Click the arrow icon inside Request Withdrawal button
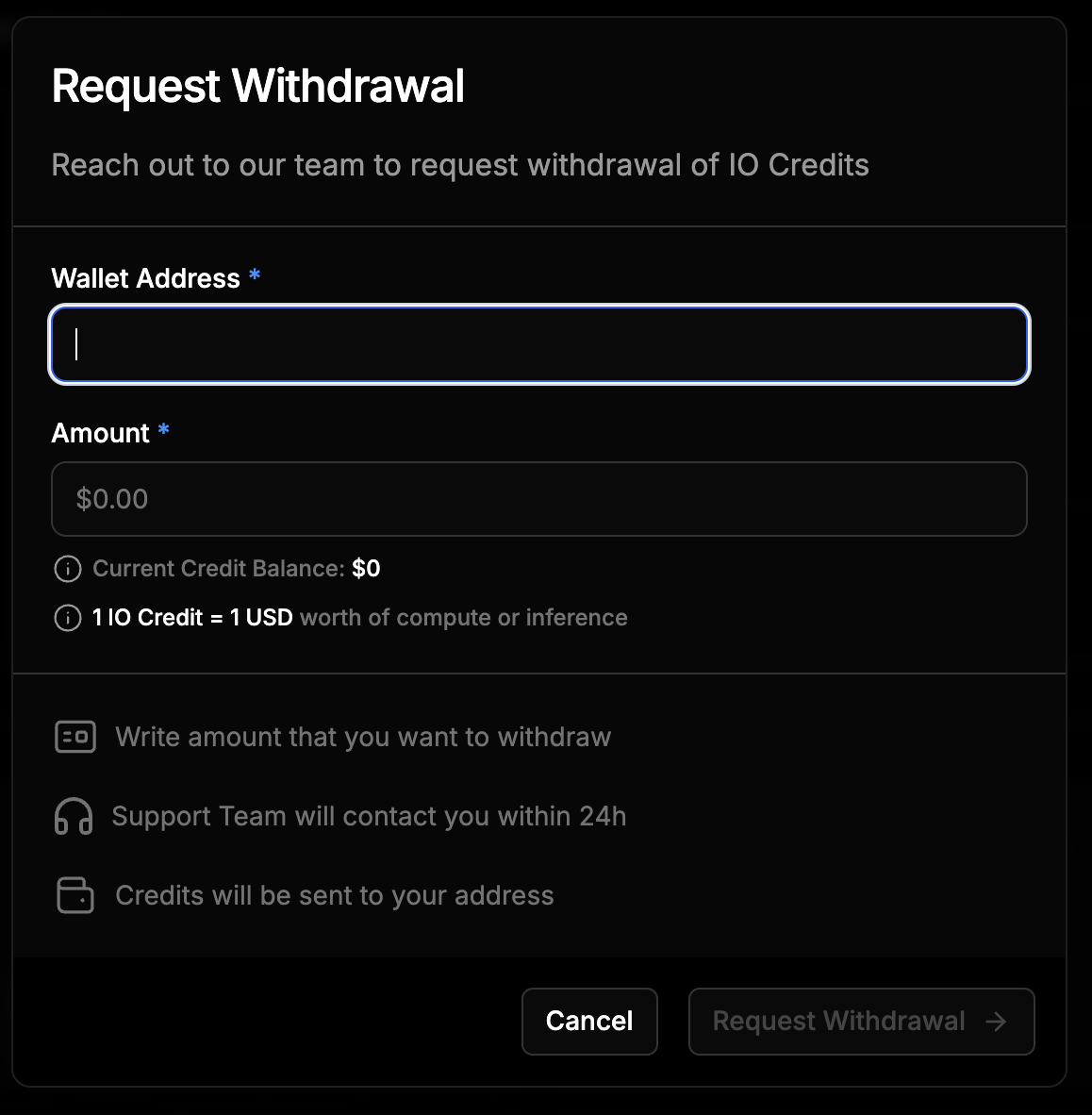Screen dimensions: 1092x1115 coord(997,1021)
